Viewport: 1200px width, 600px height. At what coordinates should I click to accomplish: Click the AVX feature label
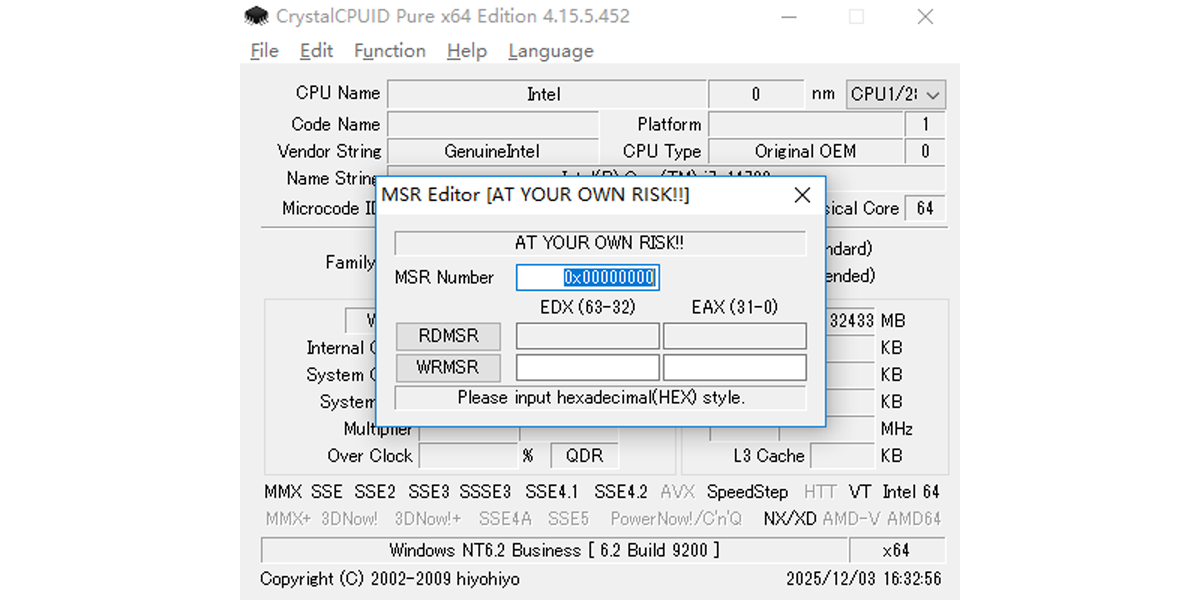[677, 492]
